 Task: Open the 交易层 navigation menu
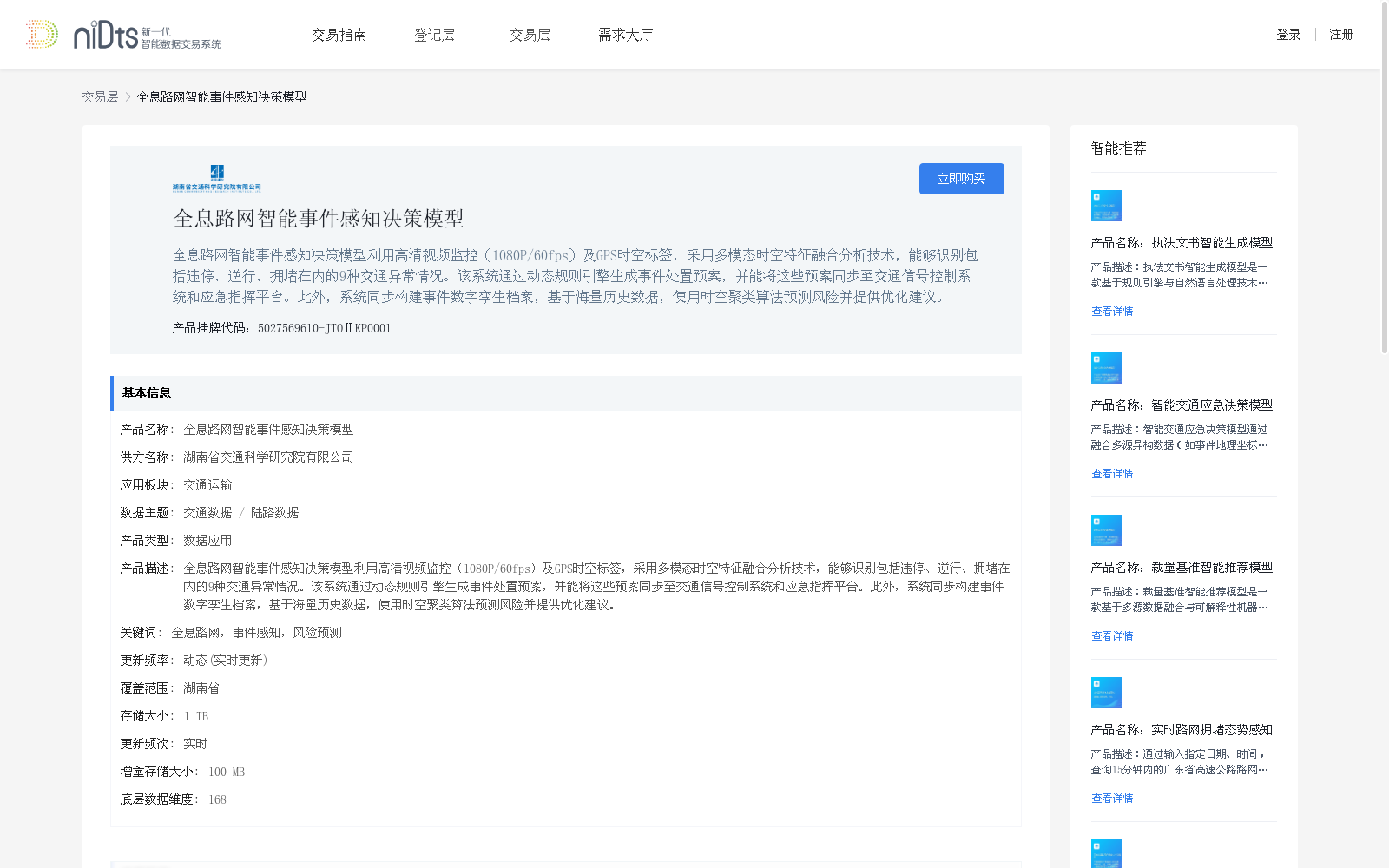[x=530, y=35]
